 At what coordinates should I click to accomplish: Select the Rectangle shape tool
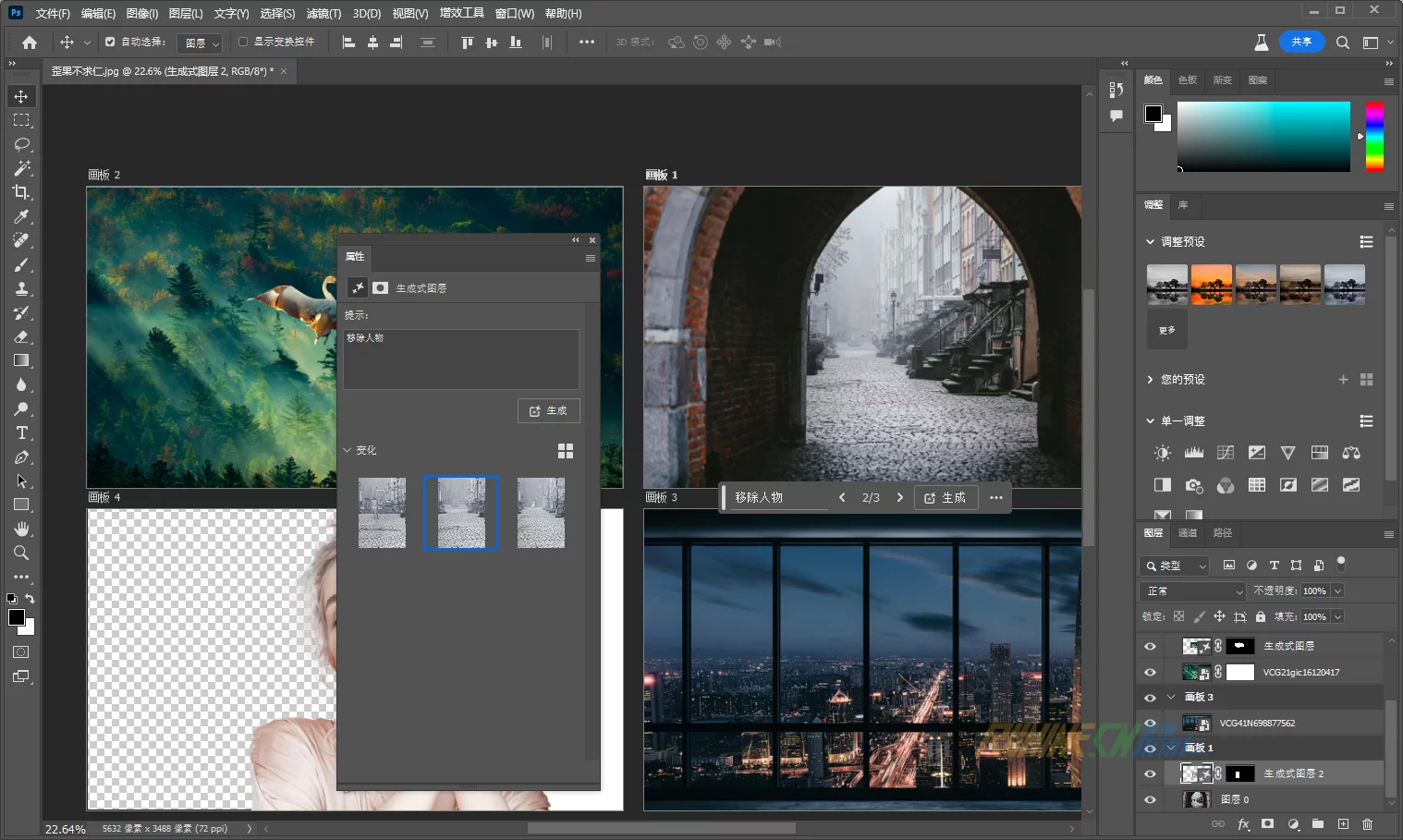click(x=21, y=505)
